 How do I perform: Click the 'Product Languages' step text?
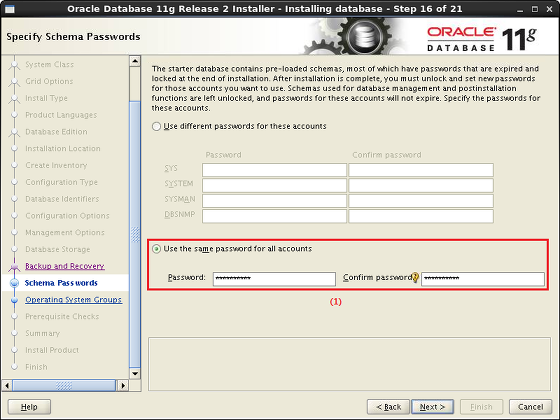point(61,115)
